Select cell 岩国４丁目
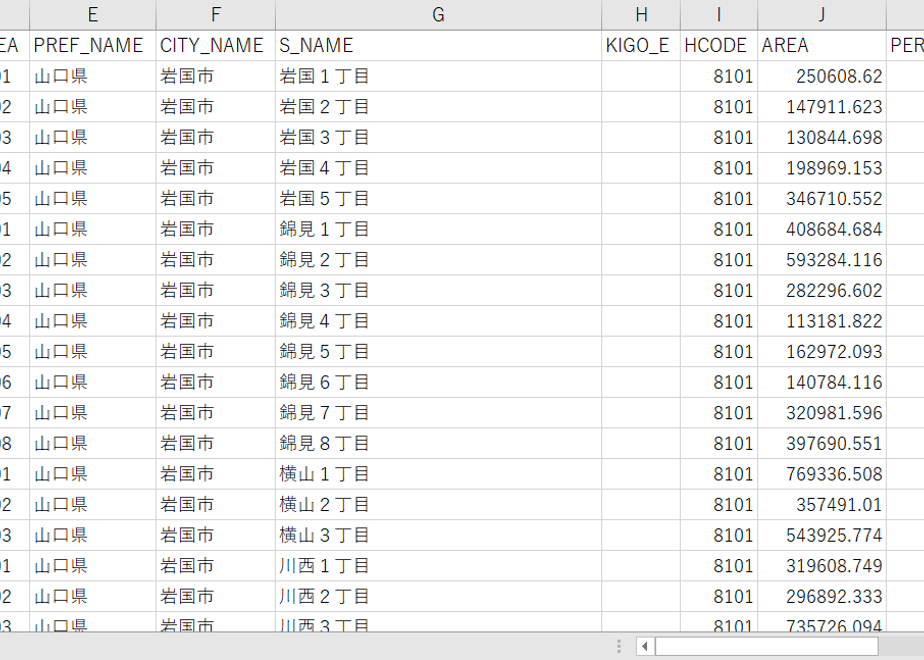924x660 pixels. 438,168
